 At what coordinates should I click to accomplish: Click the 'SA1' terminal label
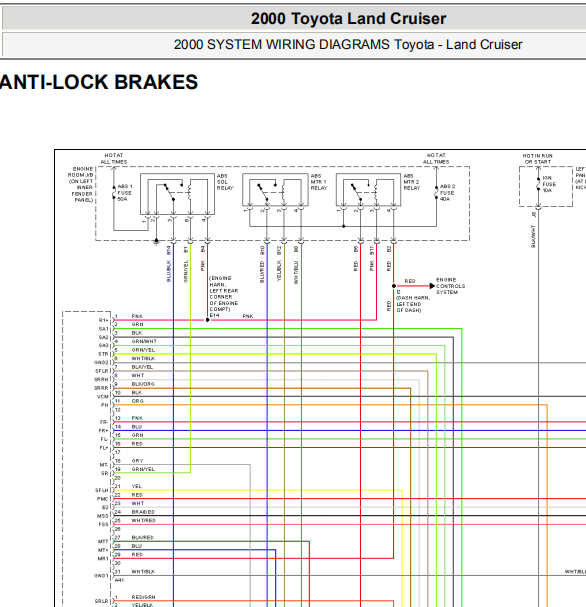pyautogui.click(x=103, y=329)
